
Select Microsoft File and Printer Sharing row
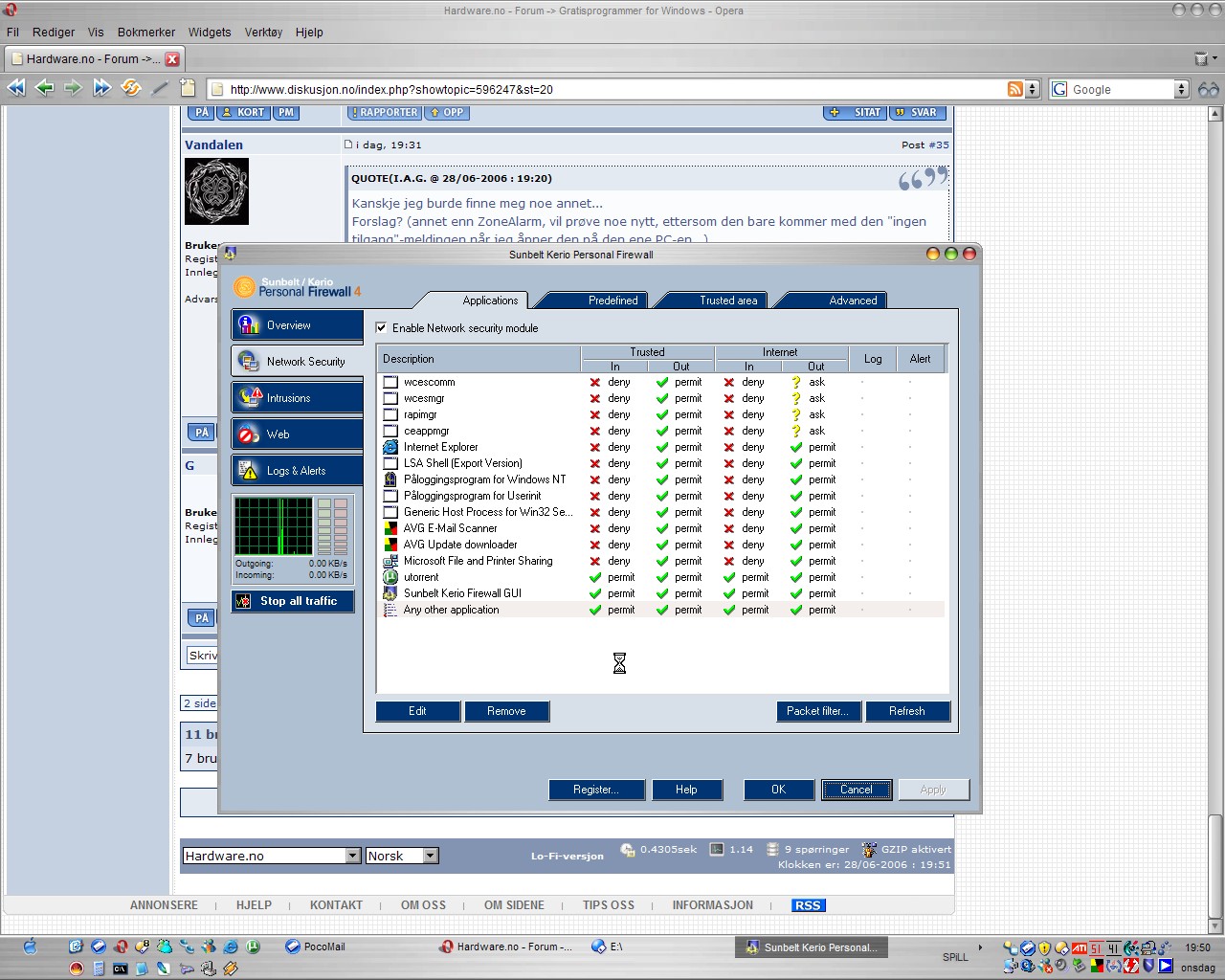tap(660, 561)
